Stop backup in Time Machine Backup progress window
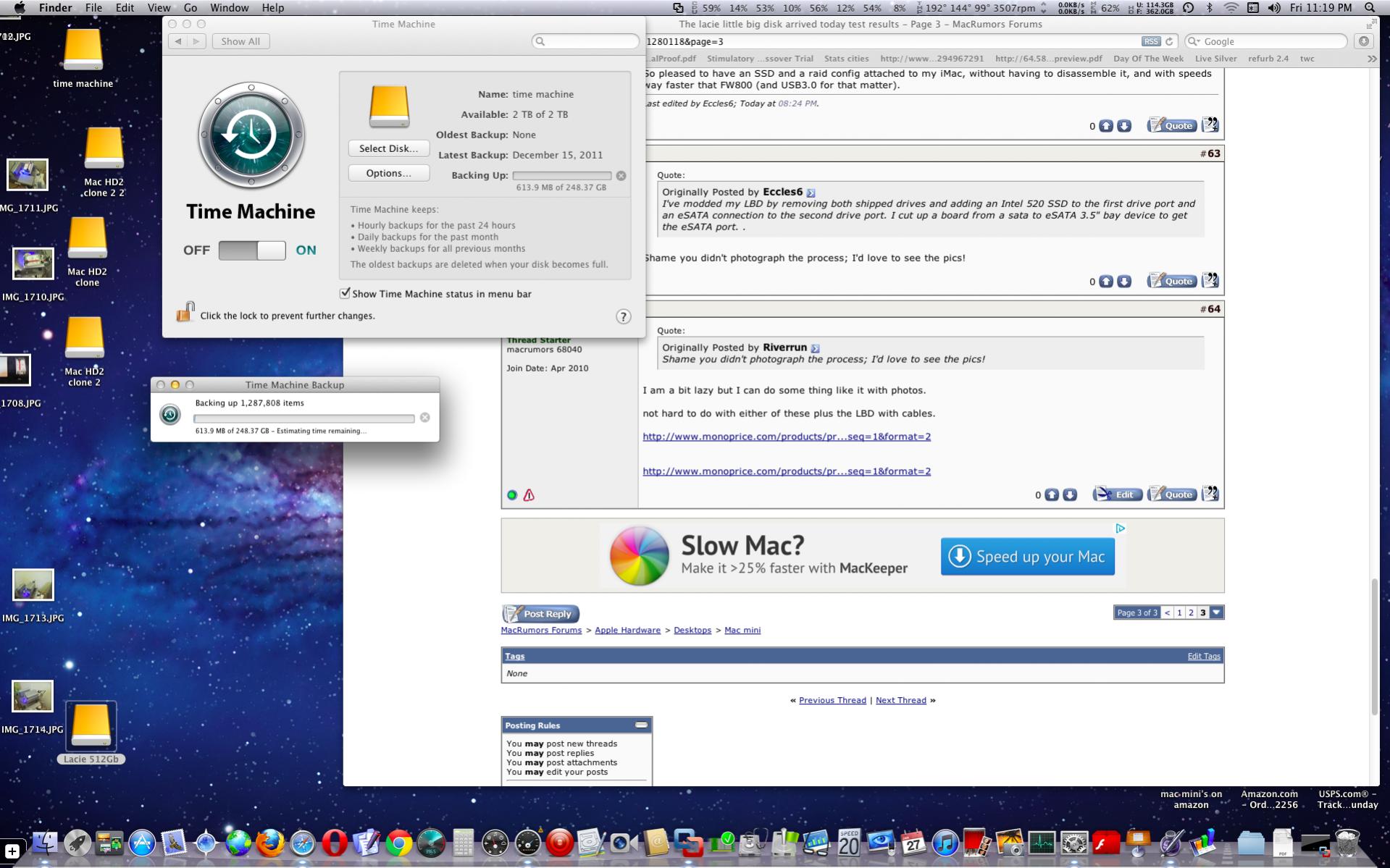1390x868 pixels. point(425,418)
